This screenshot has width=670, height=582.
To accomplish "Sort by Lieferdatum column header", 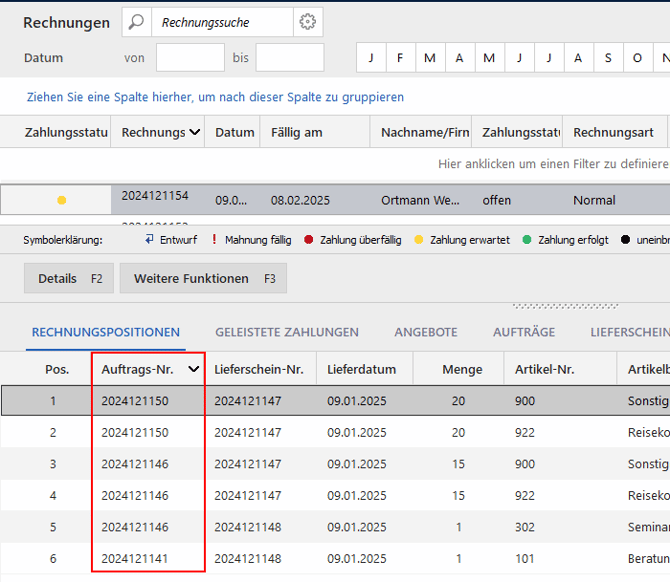I will 364,369.
